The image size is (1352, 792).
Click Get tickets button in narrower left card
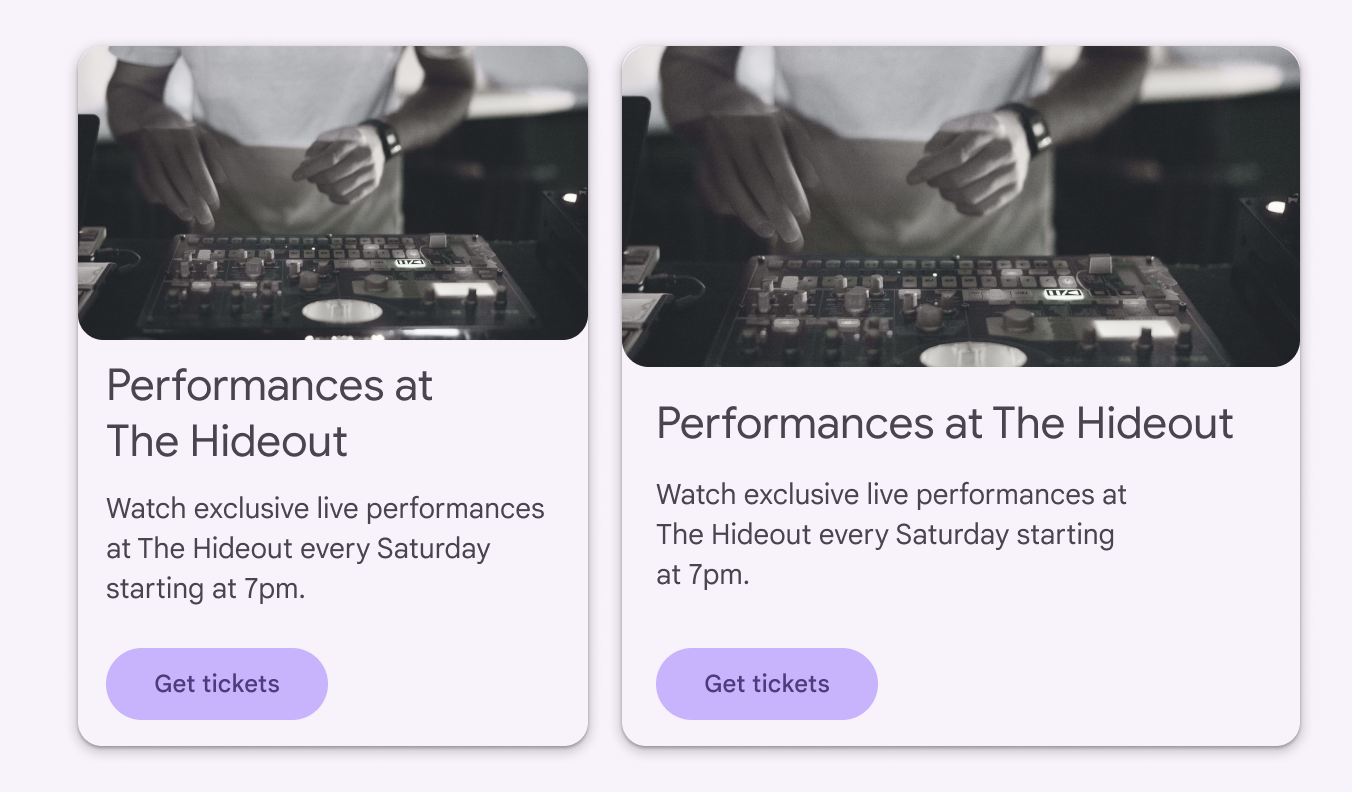(x=217, y=684)
